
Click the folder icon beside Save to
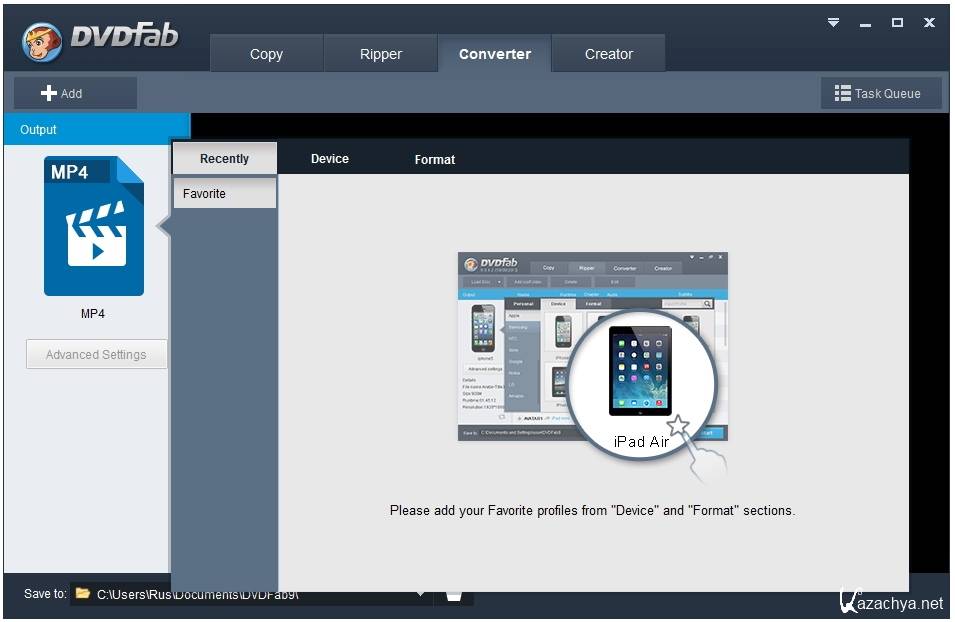(83, 594)
